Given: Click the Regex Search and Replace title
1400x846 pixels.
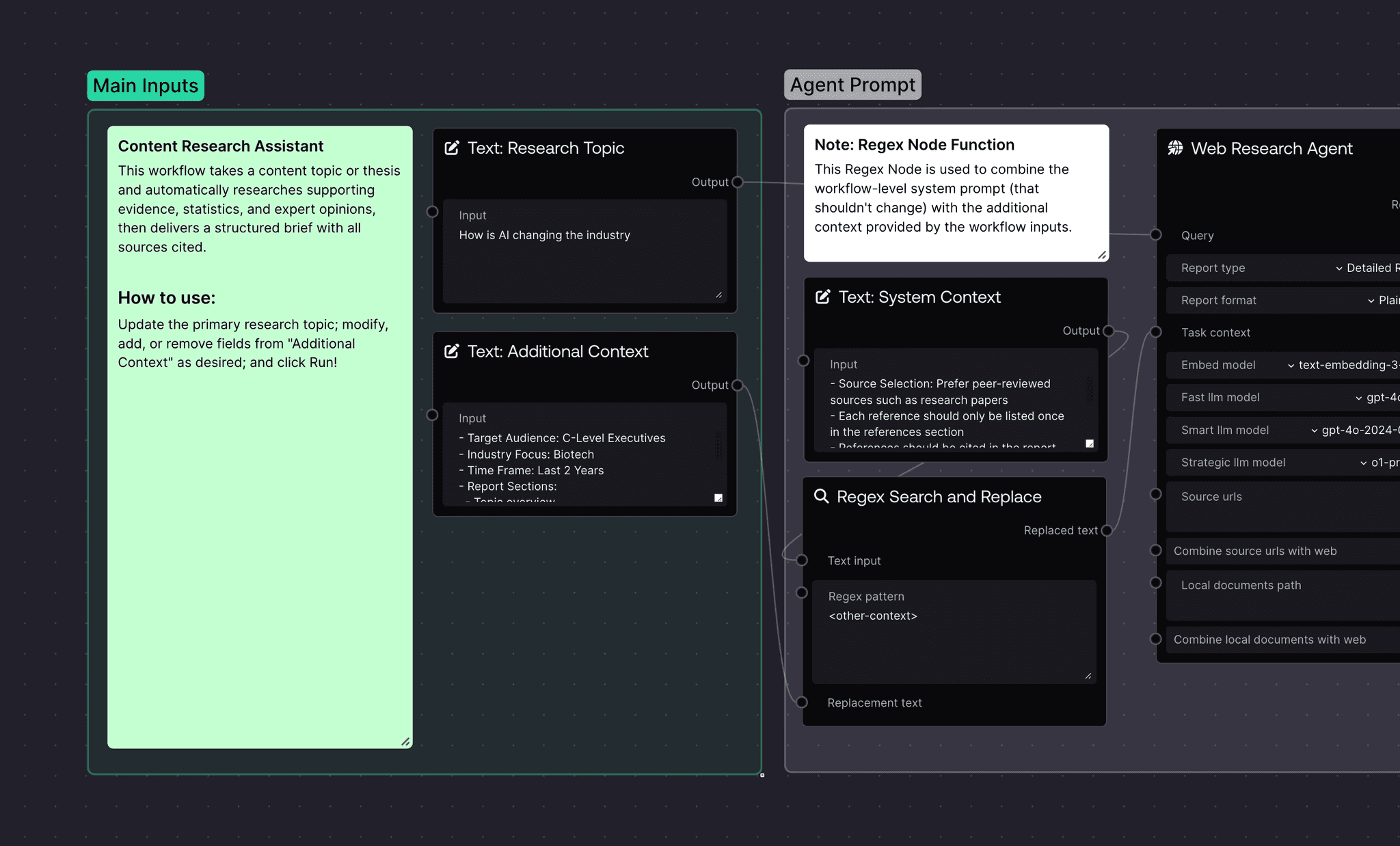Looking at the screenshot, I should click(939, 497).
